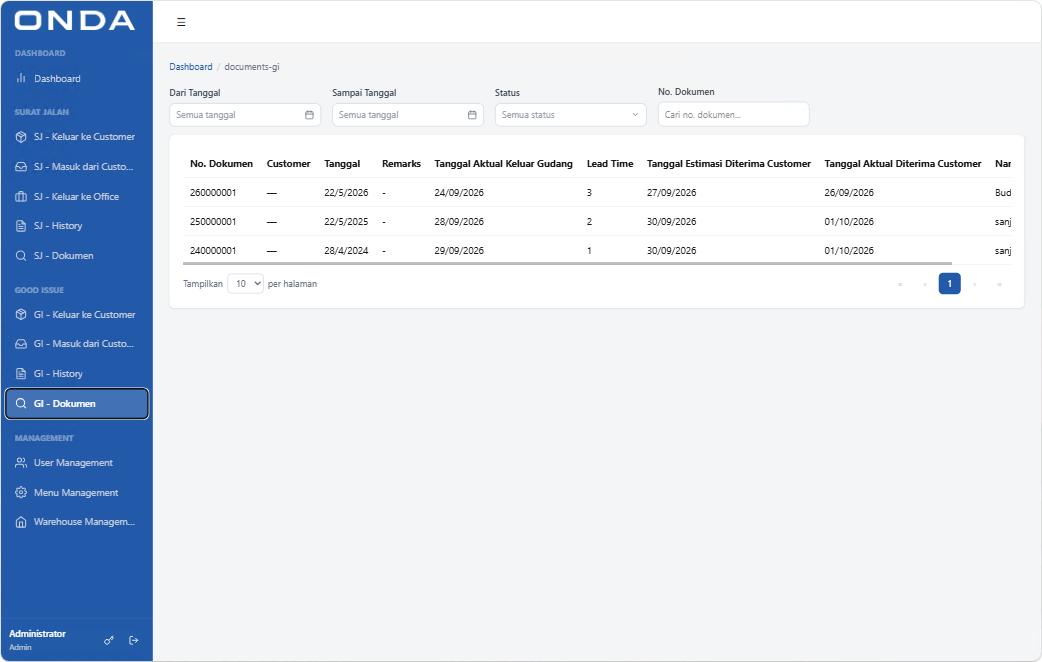Click the No. Dokumen search field
The height and width of the screenshot is (662, 1042).
tap(733, 114)
